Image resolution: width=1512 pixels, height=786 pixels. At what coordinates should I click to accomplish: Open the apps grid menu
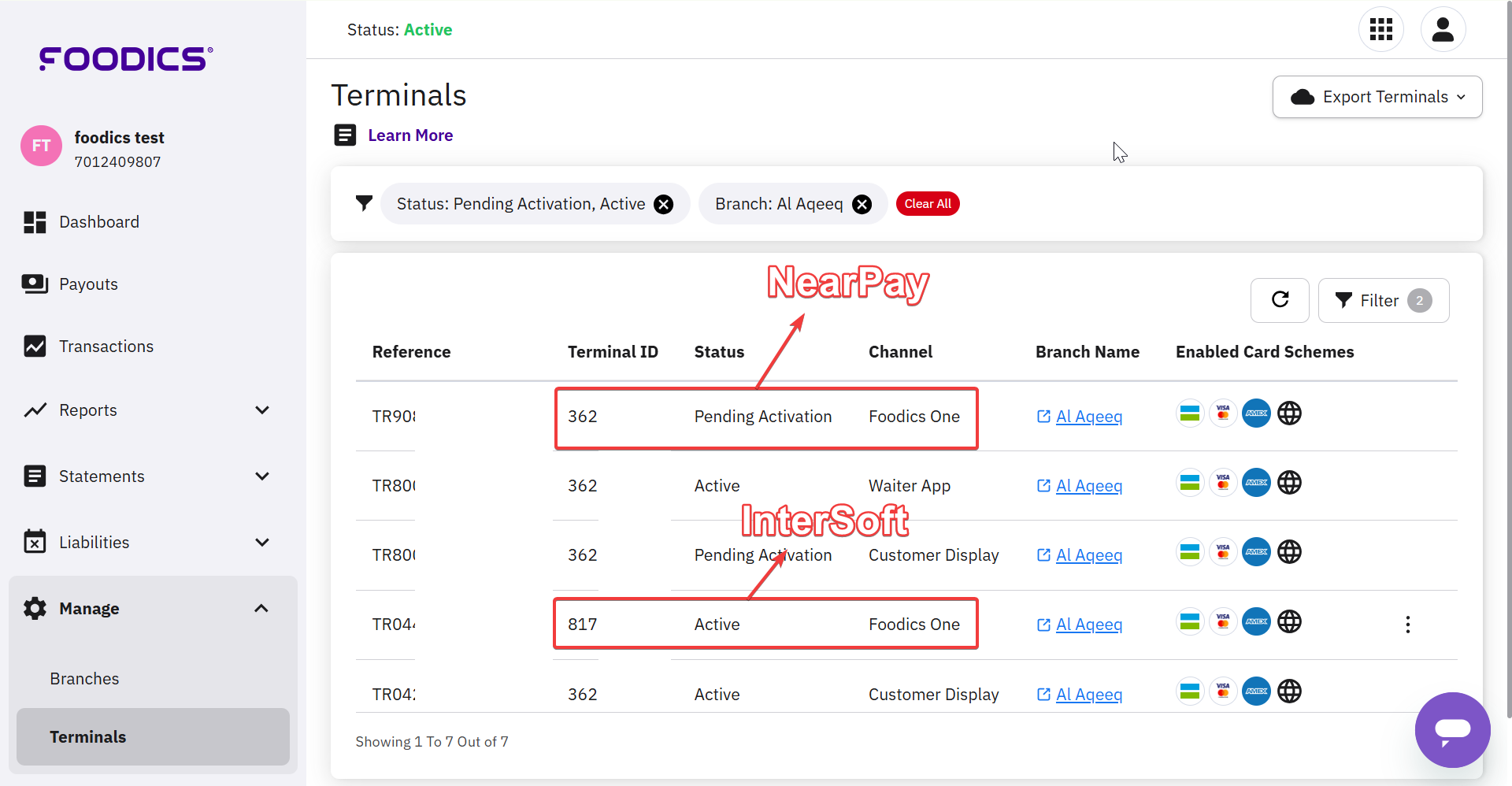pos(1380,30)
